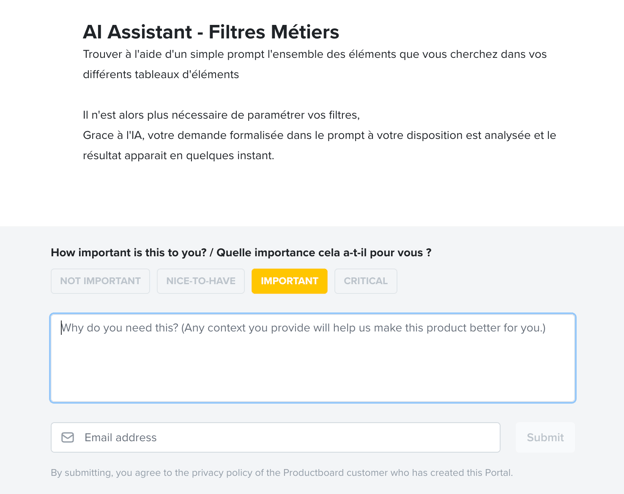The image size is (624, 494).
Task: Submit the feedback form
Action: click(x=545, y=437)
